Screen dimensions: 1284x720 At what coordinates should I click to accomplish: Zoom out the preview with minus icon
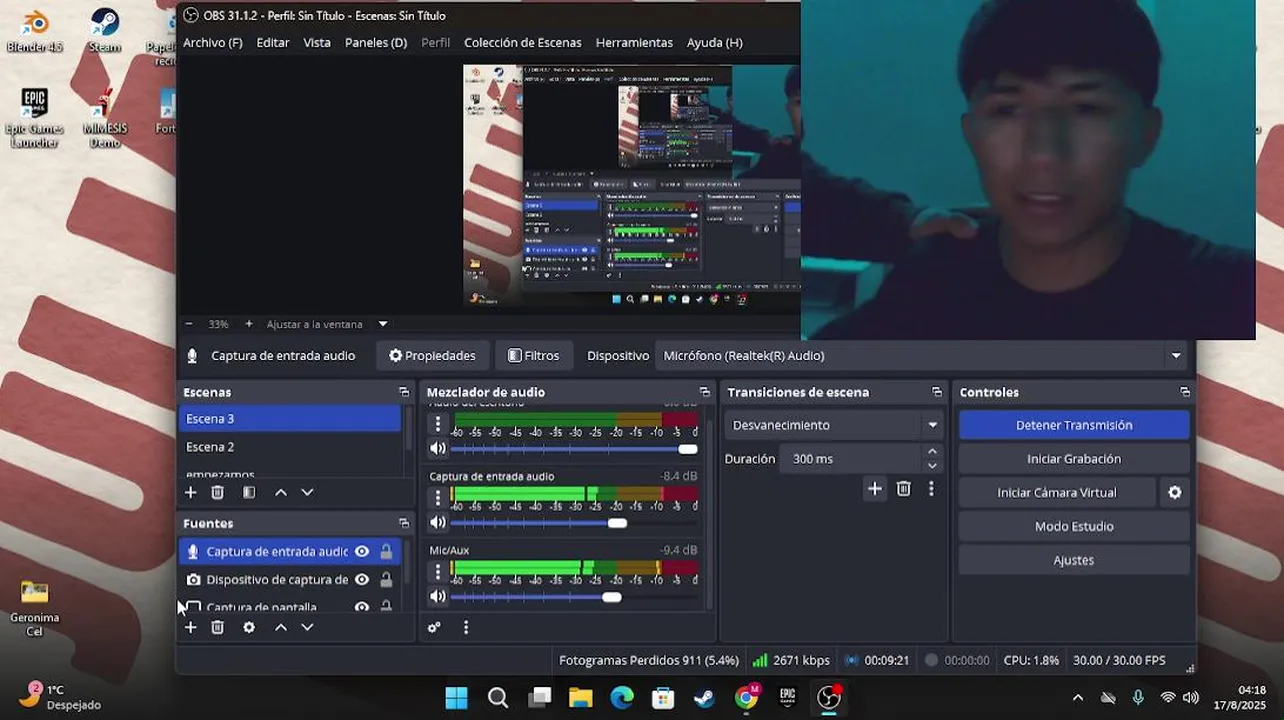tap(188, 324)
